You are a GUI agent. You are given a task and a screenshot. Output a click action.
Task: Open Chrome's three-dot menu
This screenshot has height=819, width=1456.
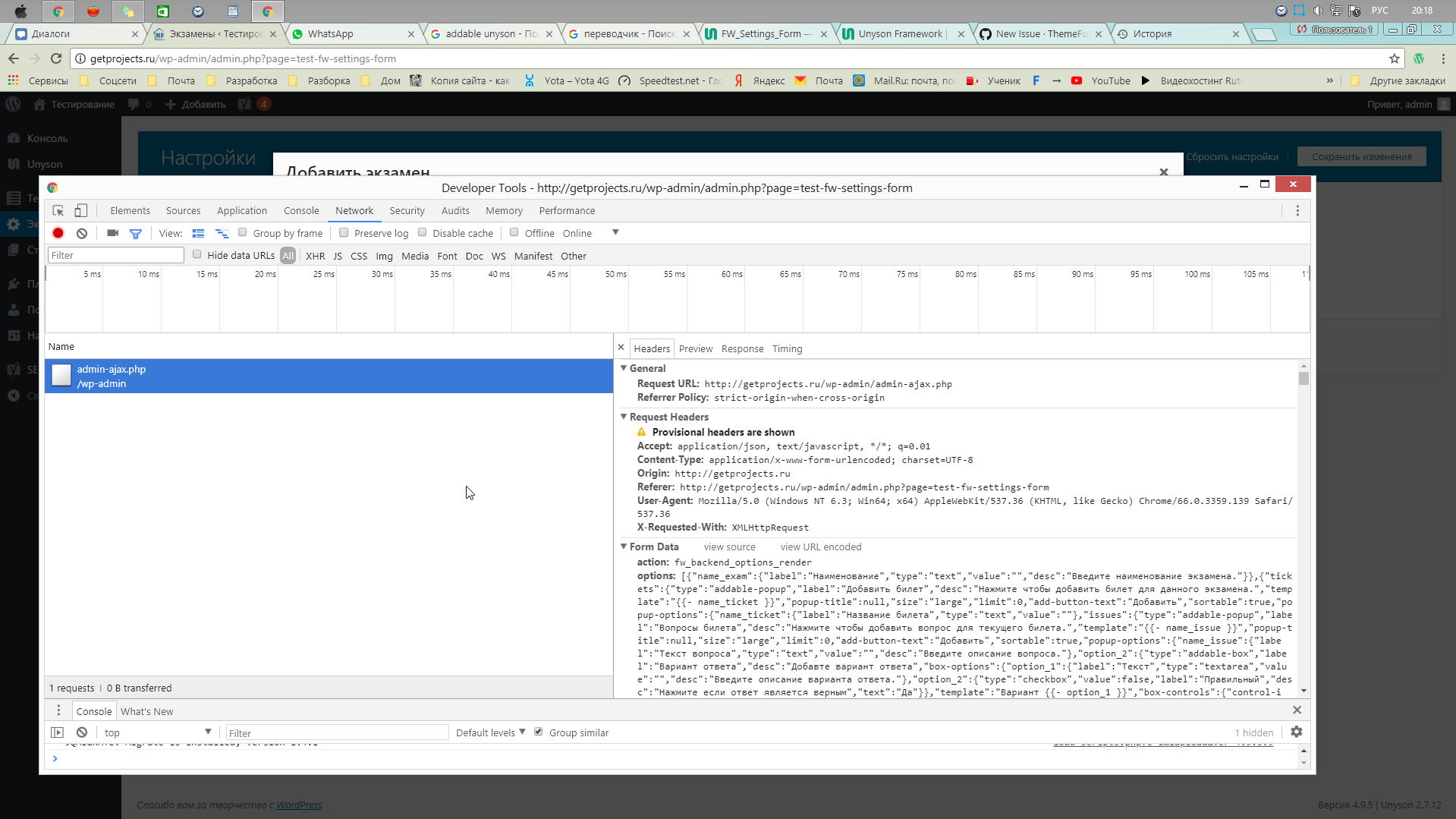pyautogui.click(x=1443, y=58)
